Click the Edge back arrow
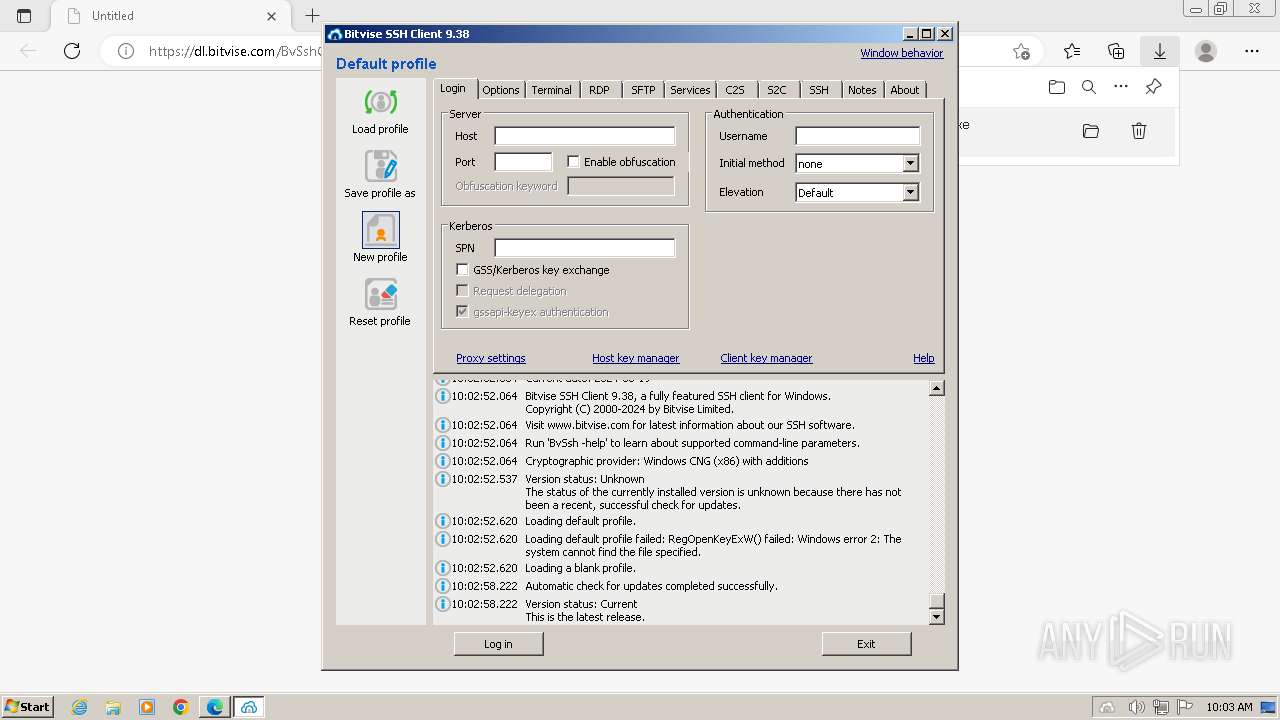The height and width of the screenshot is (720, 1280). 28,51
